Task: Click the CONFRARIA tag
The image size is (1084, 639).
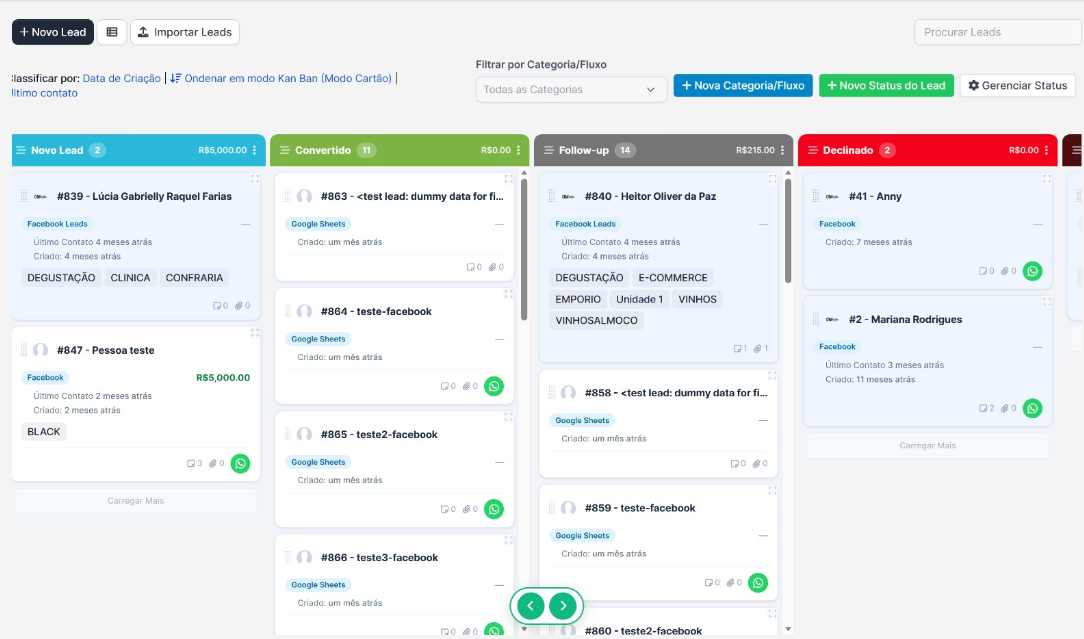Action: tap(194, 278)
